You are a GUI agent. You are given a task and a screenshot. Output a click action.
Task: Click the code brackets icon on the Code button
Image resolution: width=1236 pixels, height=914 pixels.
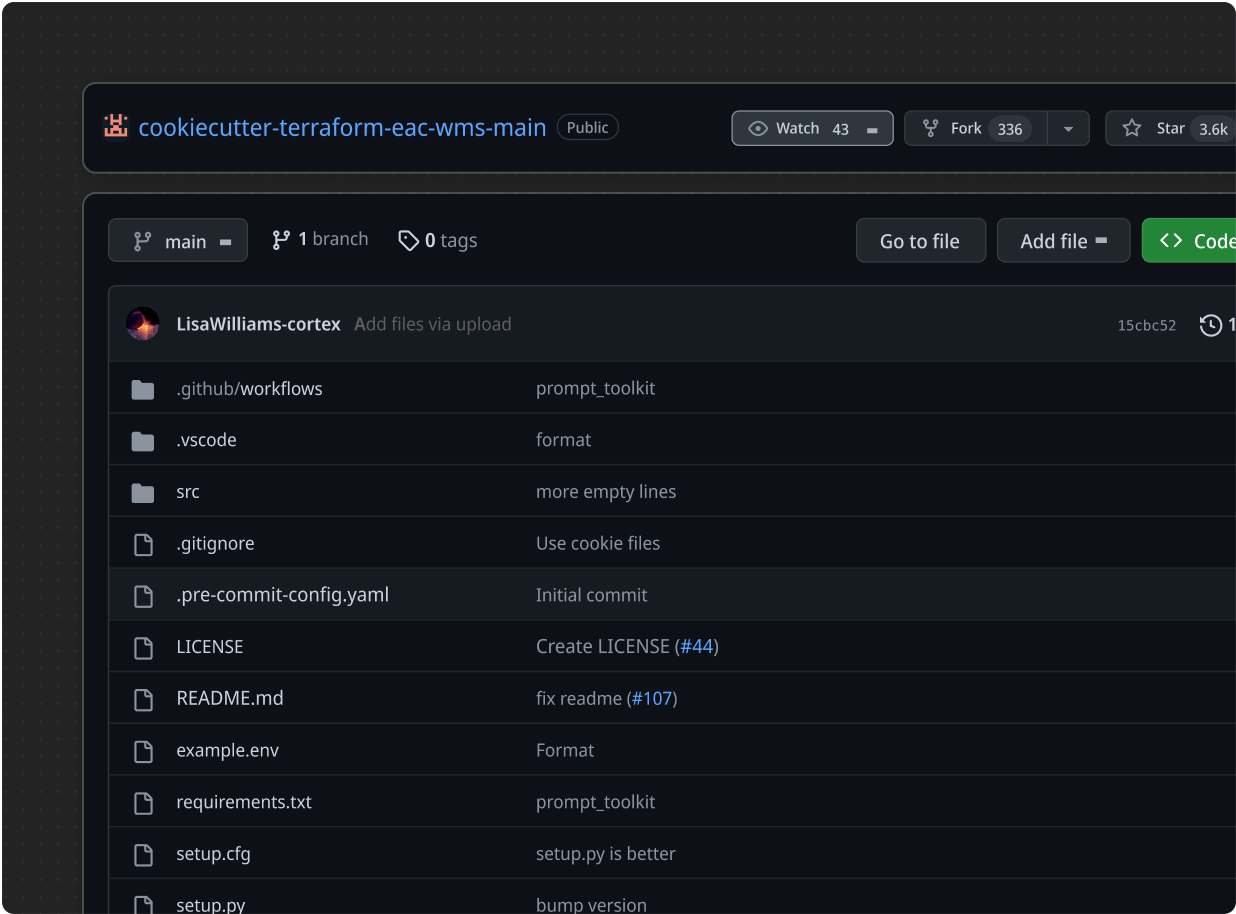tap(1171, 240)
